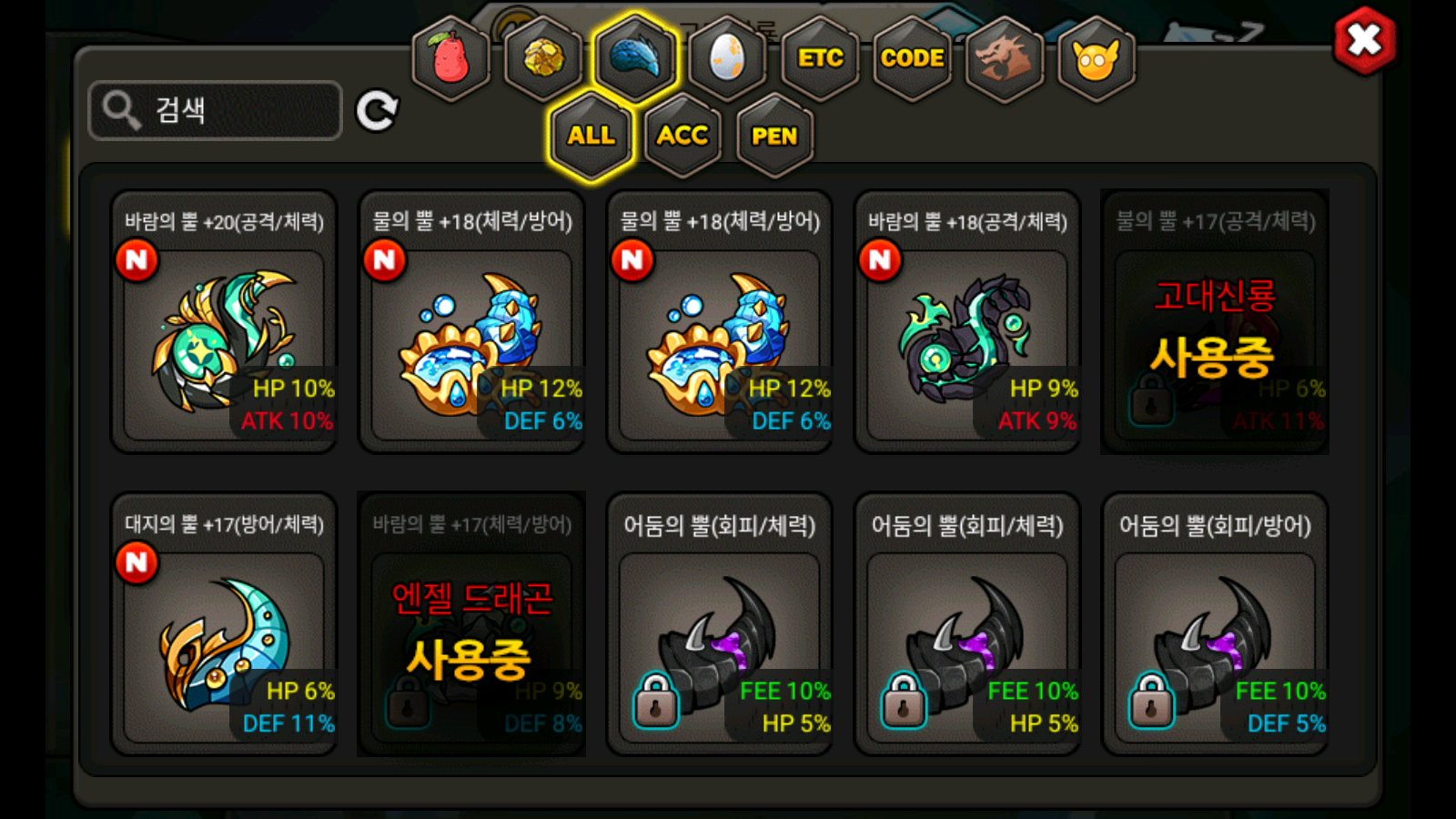Select the blue horn equipment category
The image size is (1456, 819).
pyautogui.click(x=635, y=57)
